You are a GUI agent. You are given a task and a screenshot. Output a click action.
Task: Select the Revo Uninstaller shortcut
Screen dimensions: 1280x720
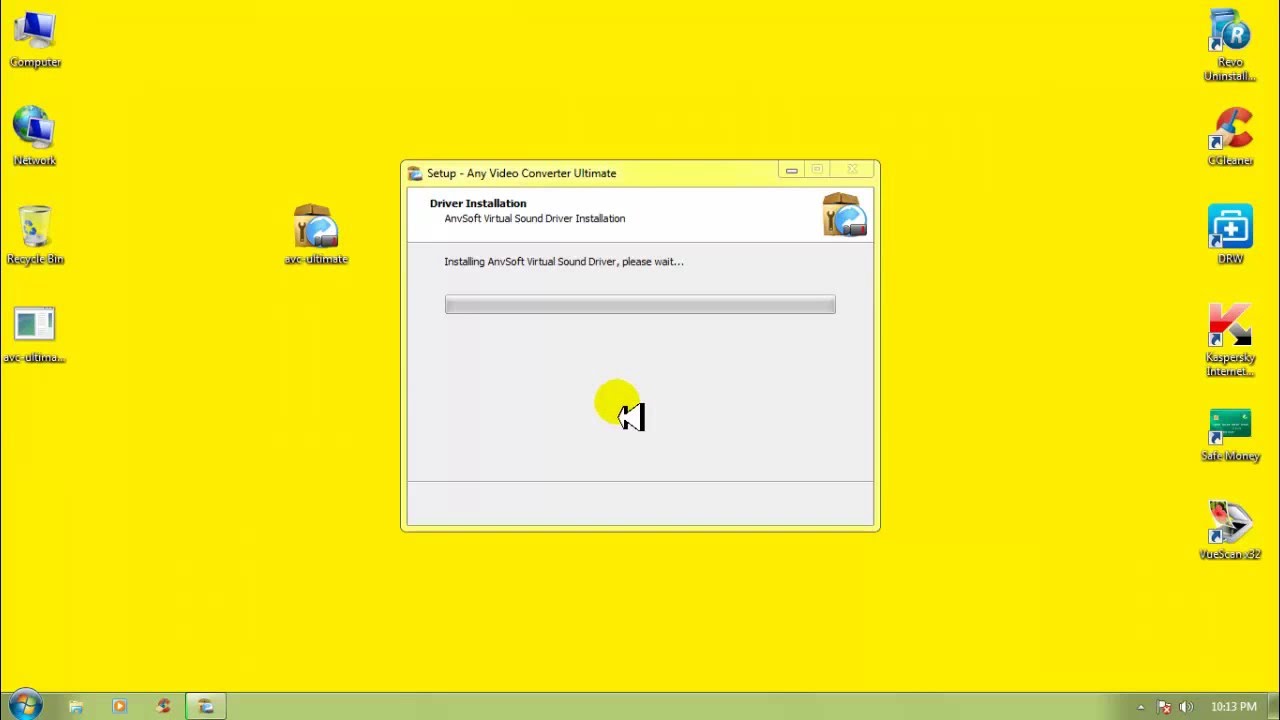[1230, 45]
